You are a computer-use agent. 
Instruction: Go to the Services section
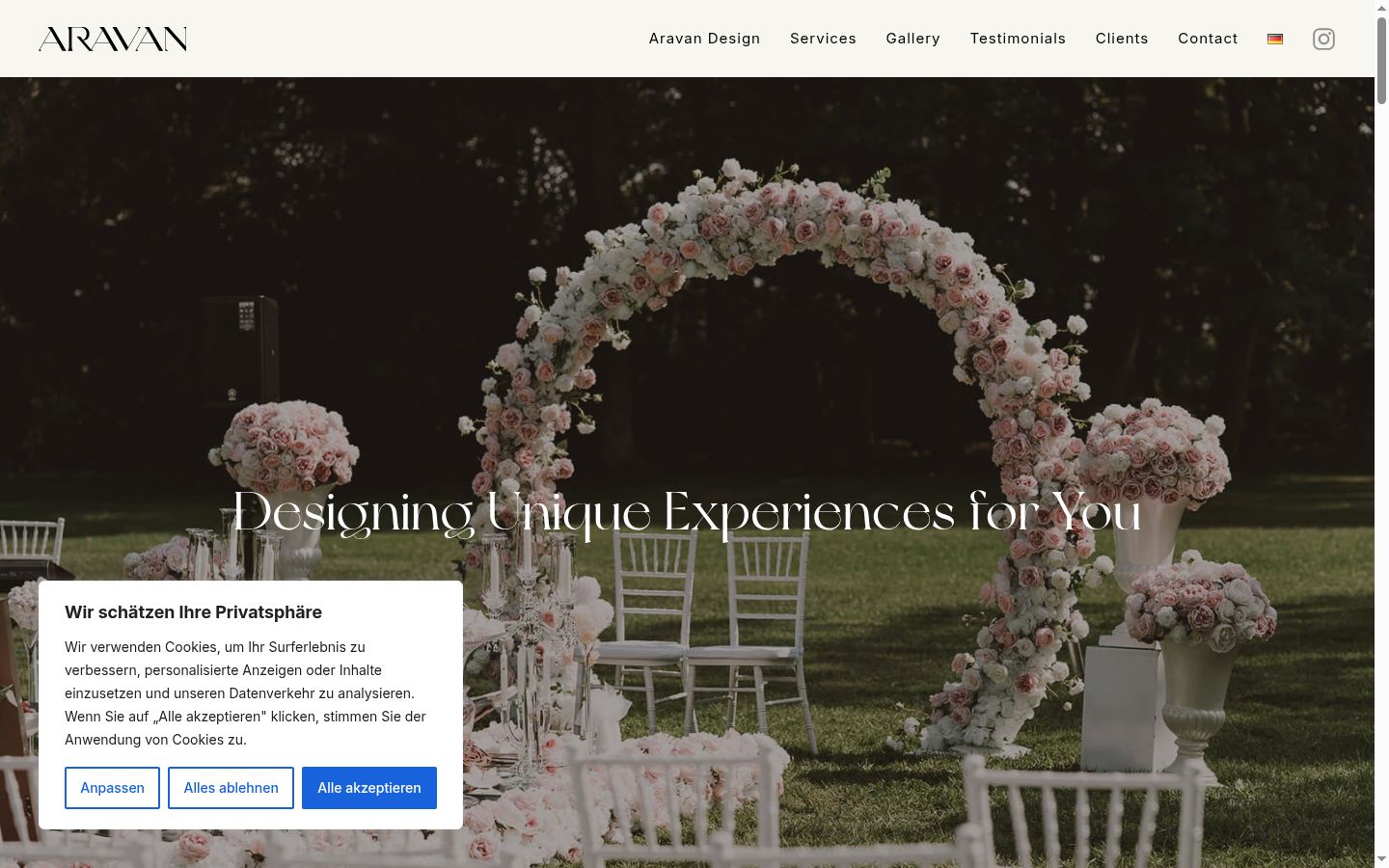tap(823, 39)
